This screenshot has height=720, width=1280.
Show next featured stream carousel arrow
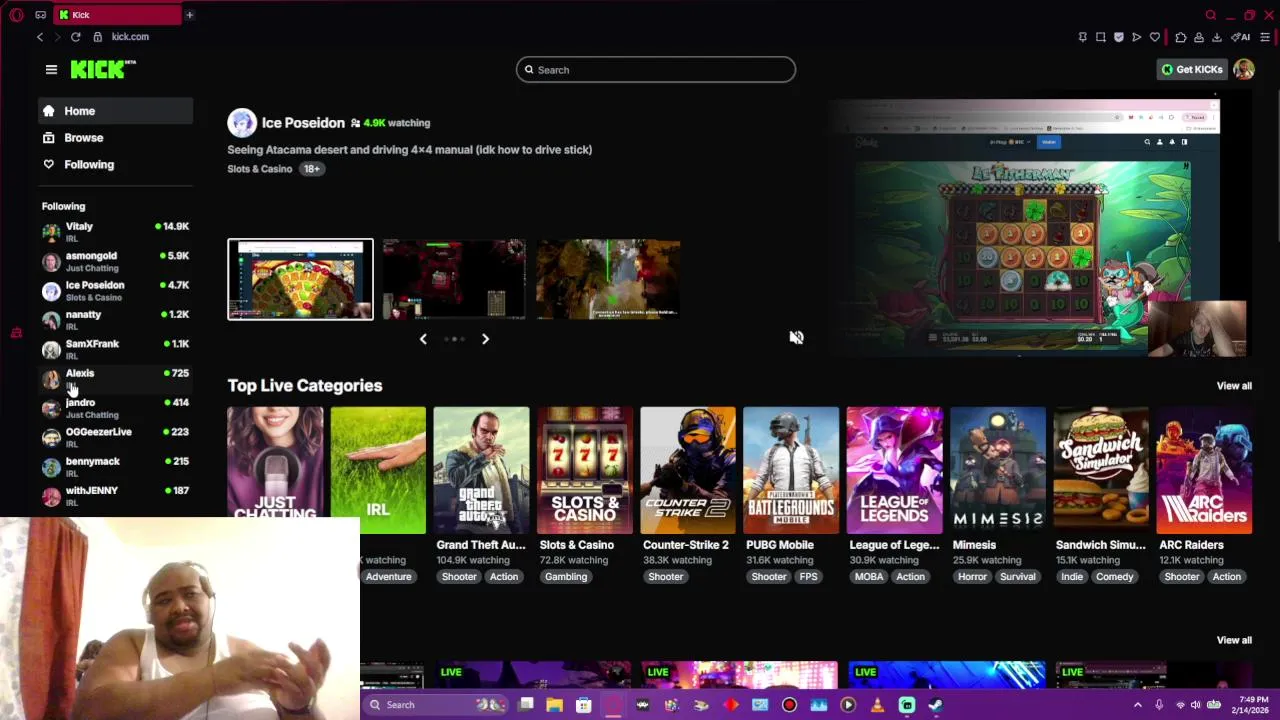click(x=485, y=339)
